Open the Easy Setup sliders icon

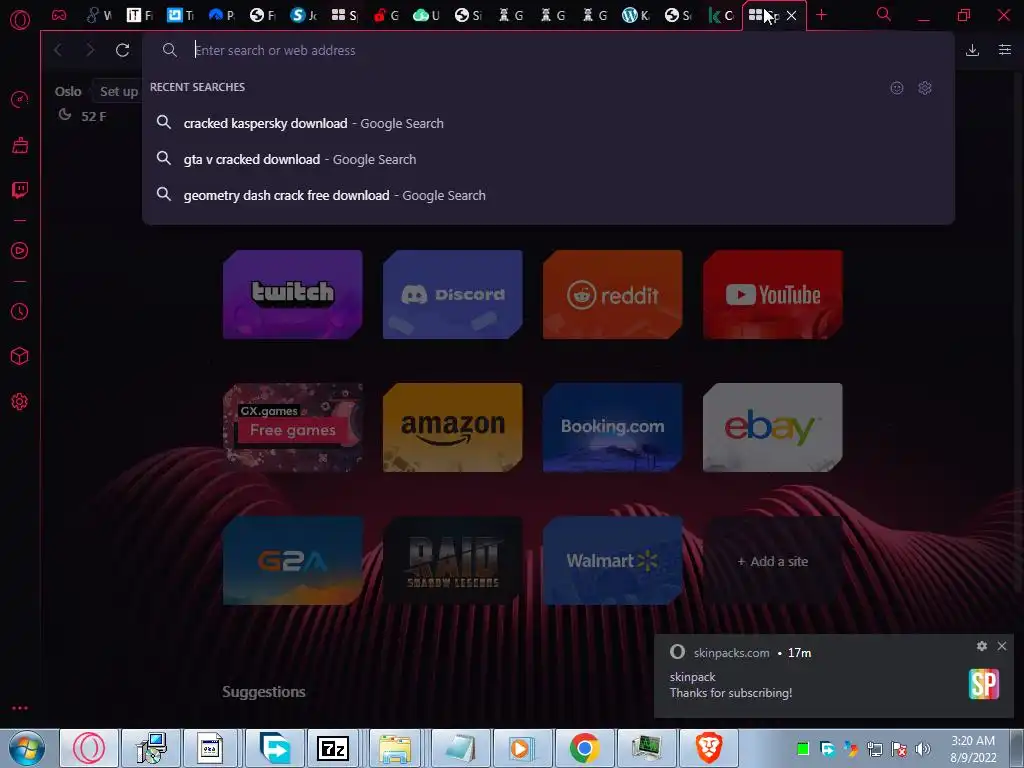tap(1005, 50)
